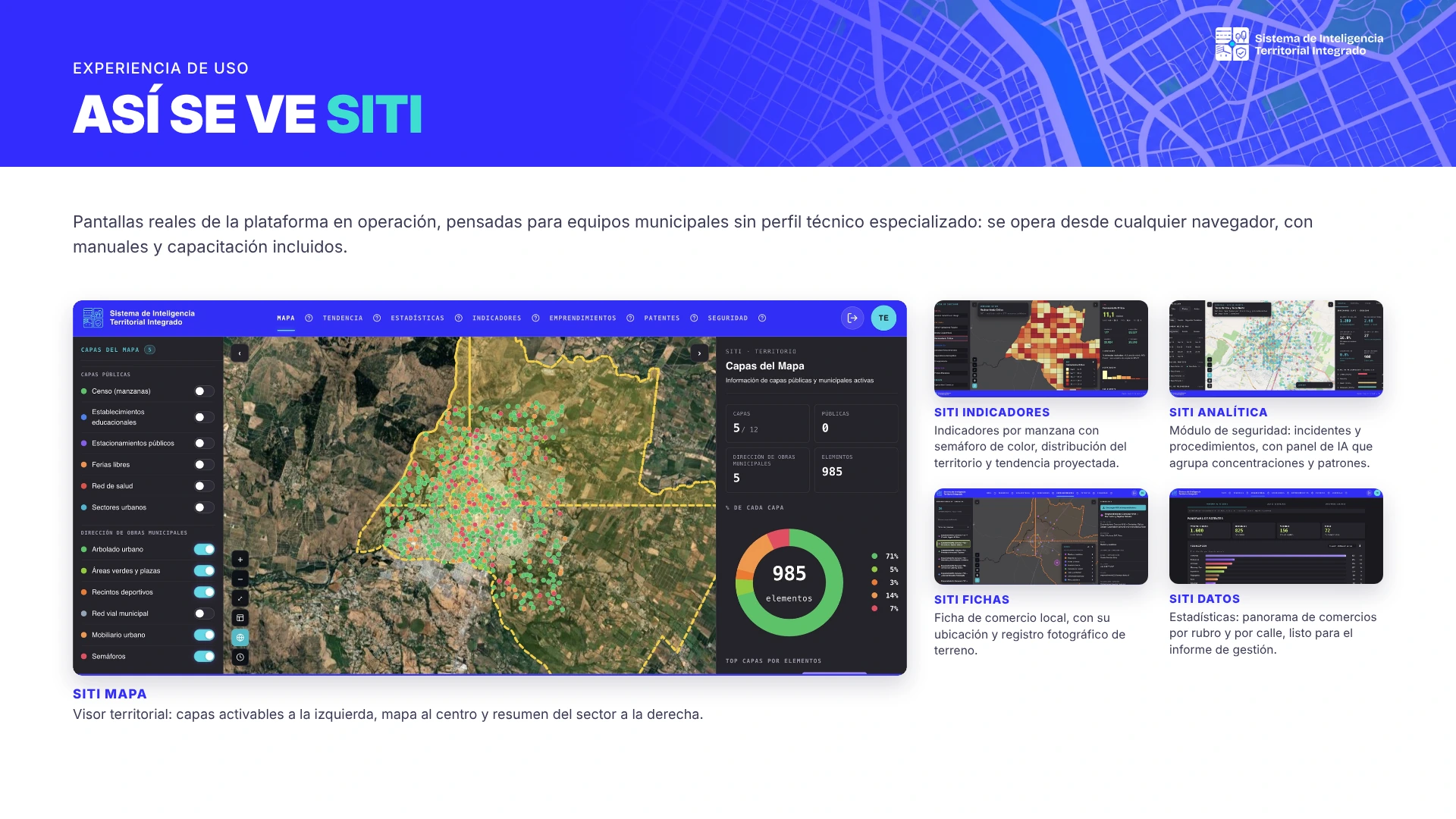This screenshot has height=819, width=1456.
Task: Enable the Estacionamientos públicos layer
Action: tap(204, 444)
